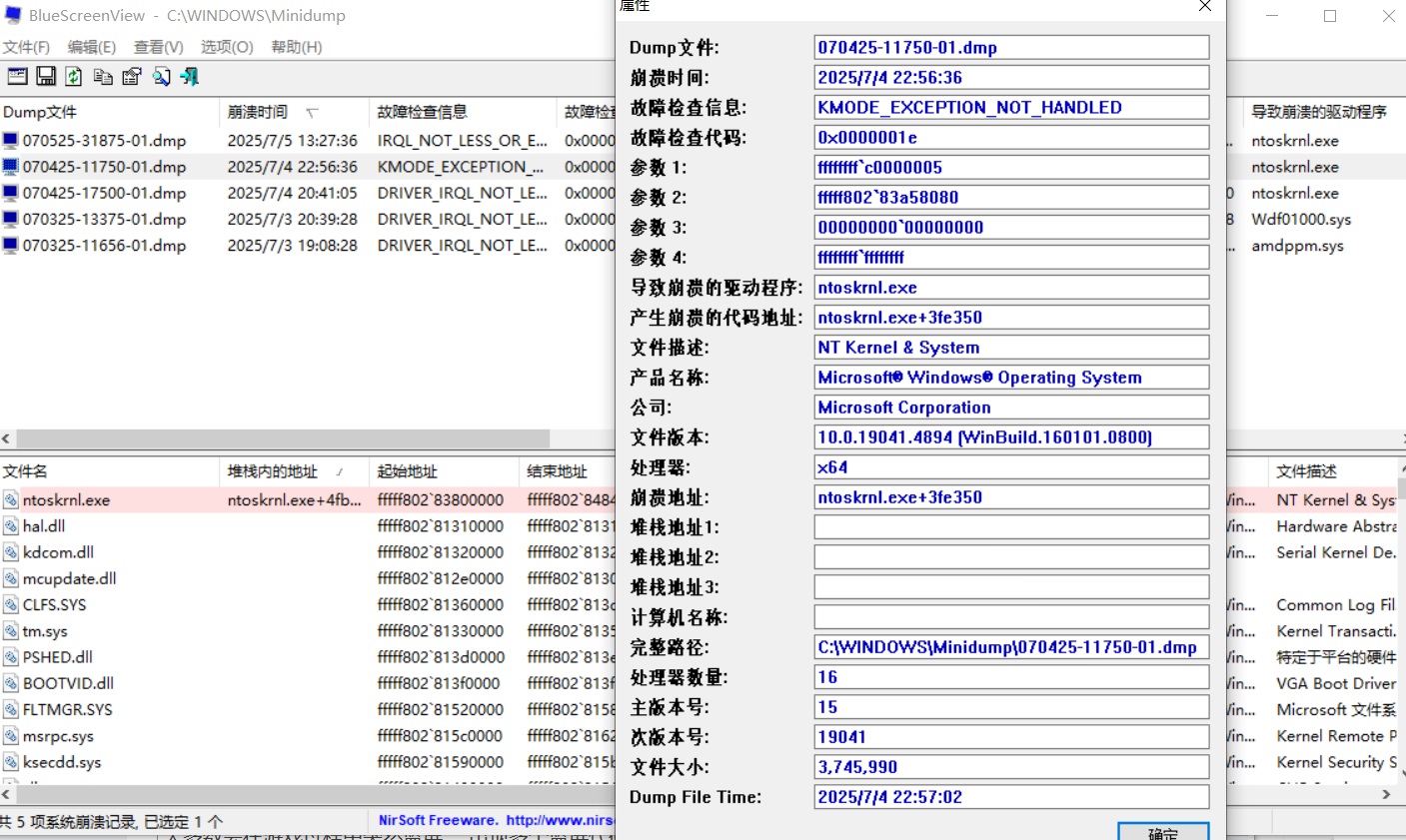Open Properties via the toolbar icon
The width and height of the screenshot is (1406, 840).
tap(132, 77)
